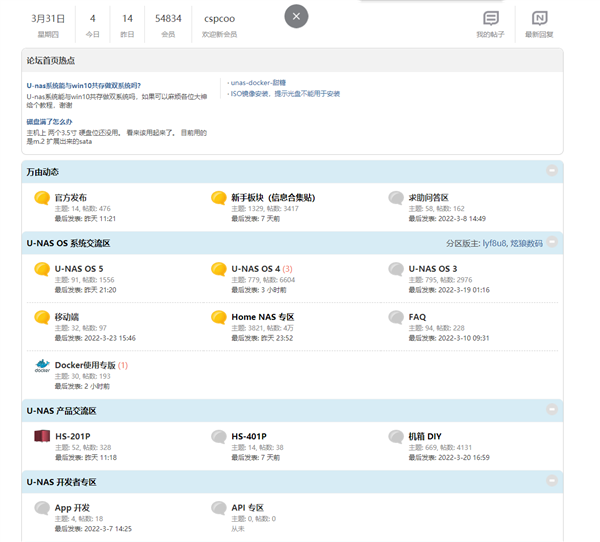
Task: Open moderator 炫狼数码 profile link
Action: click(527, 243)
